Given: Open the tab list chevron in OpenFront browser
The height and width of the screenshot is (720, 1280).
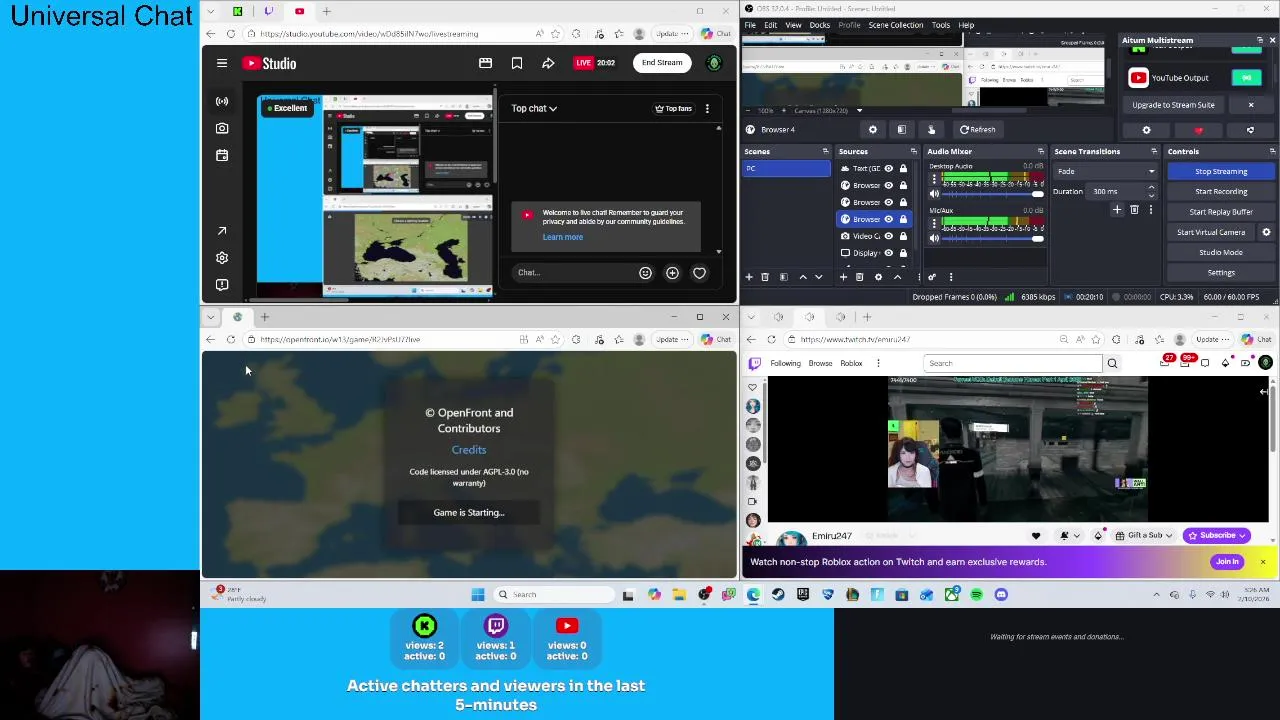Looking at the screenshot, I should pos(210,317).
